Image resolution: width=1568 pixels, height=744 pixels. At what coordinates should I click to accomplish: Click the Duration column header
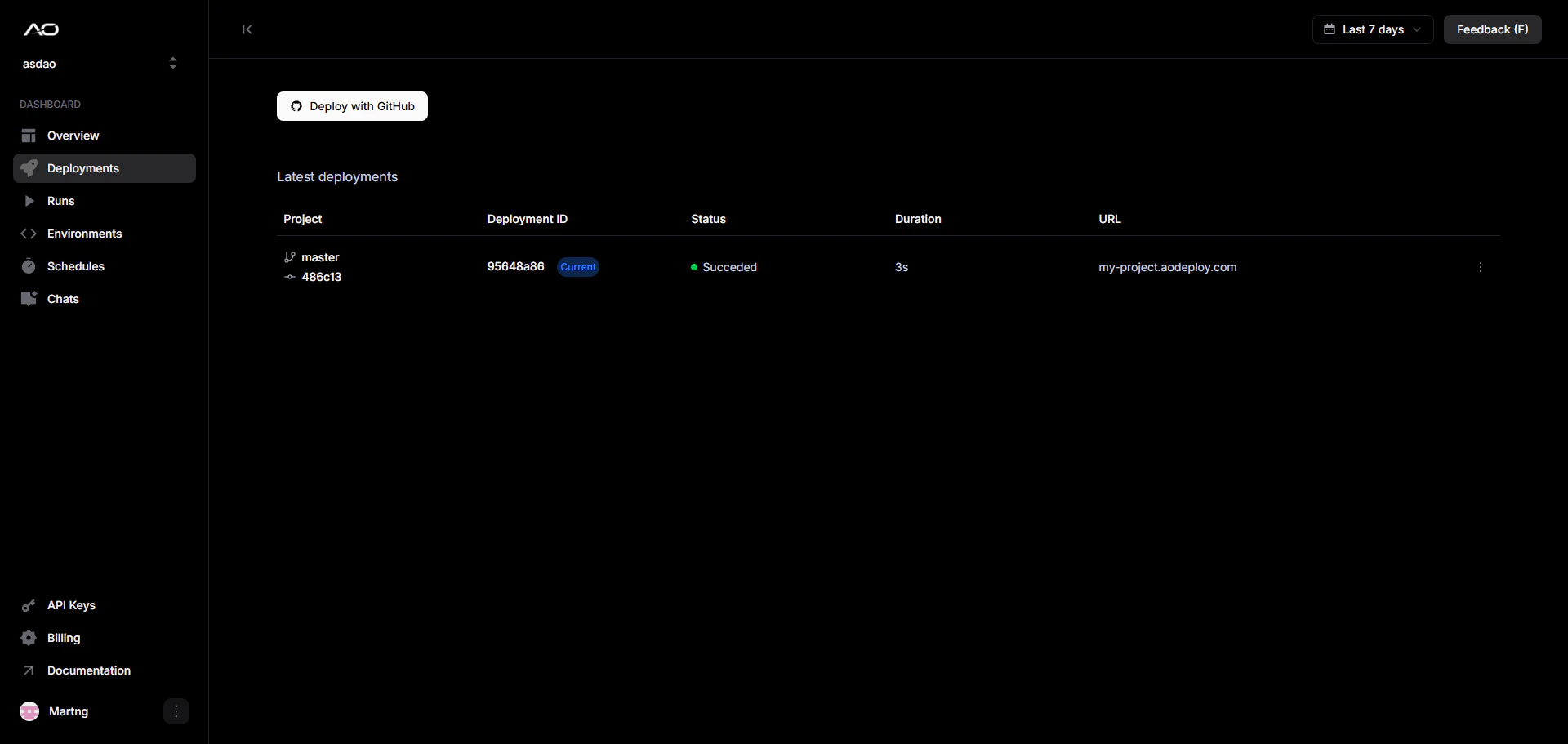pyautogui.click(x=918, y=219)
